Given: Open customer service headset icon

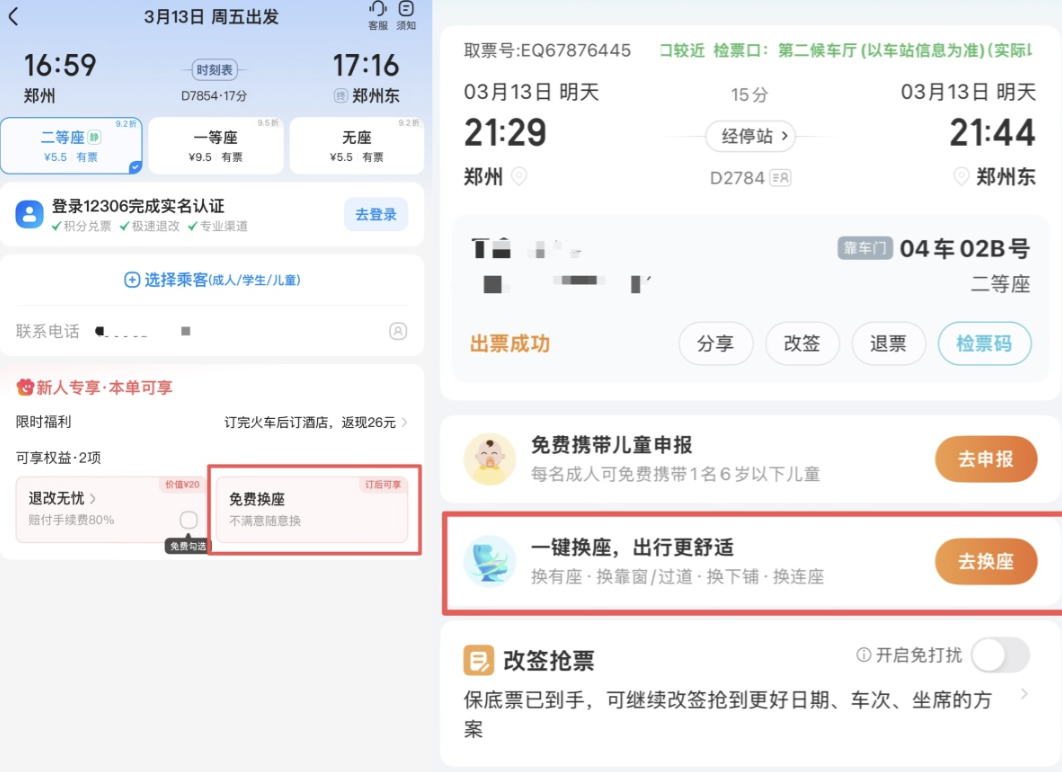Looking at the screenshot, I should tap(377, 10).
